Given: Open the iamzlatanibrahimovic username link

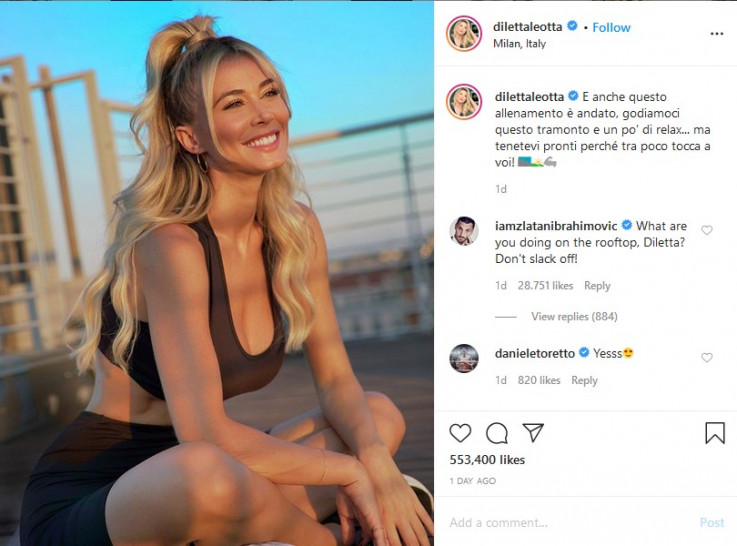Looking at the screenshot, I should [556, 226].
